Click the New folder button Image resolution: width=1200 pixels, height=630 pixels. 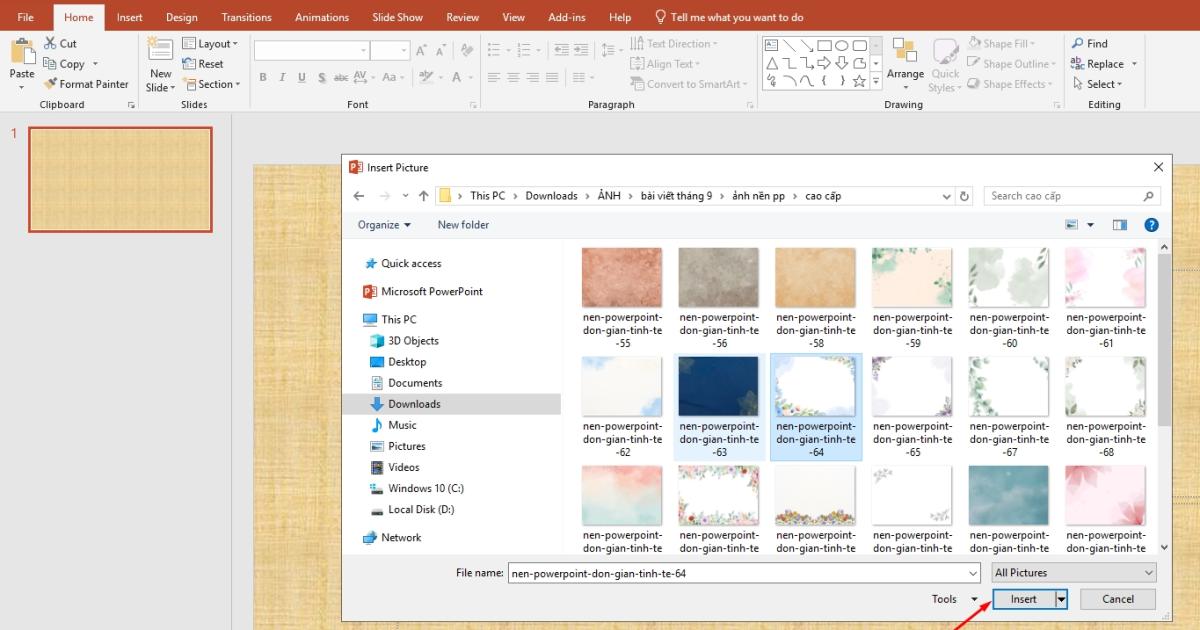pos(463,224)
